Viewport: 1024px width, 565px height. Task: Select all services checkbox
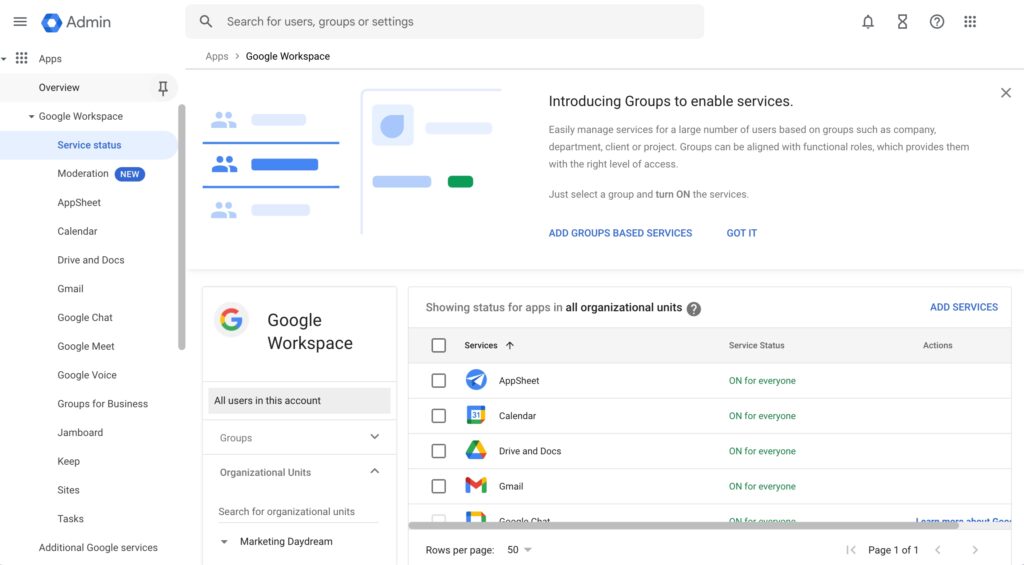[439, 345]
